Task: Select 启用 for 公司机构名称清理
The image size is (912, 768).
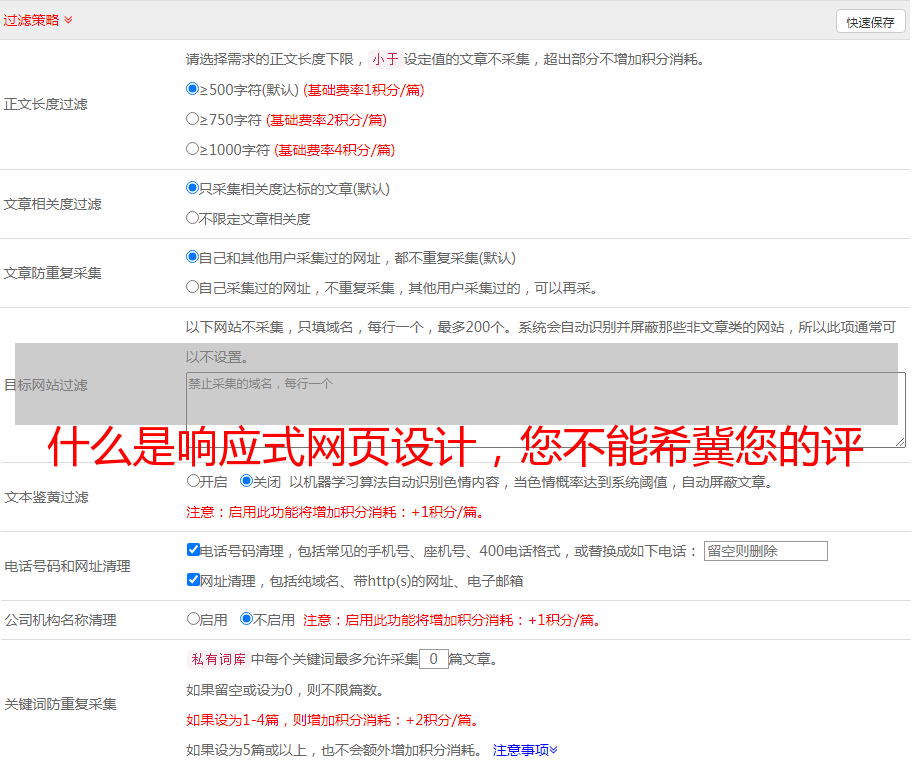Action: pyautogui.click(x=193, y=619)
